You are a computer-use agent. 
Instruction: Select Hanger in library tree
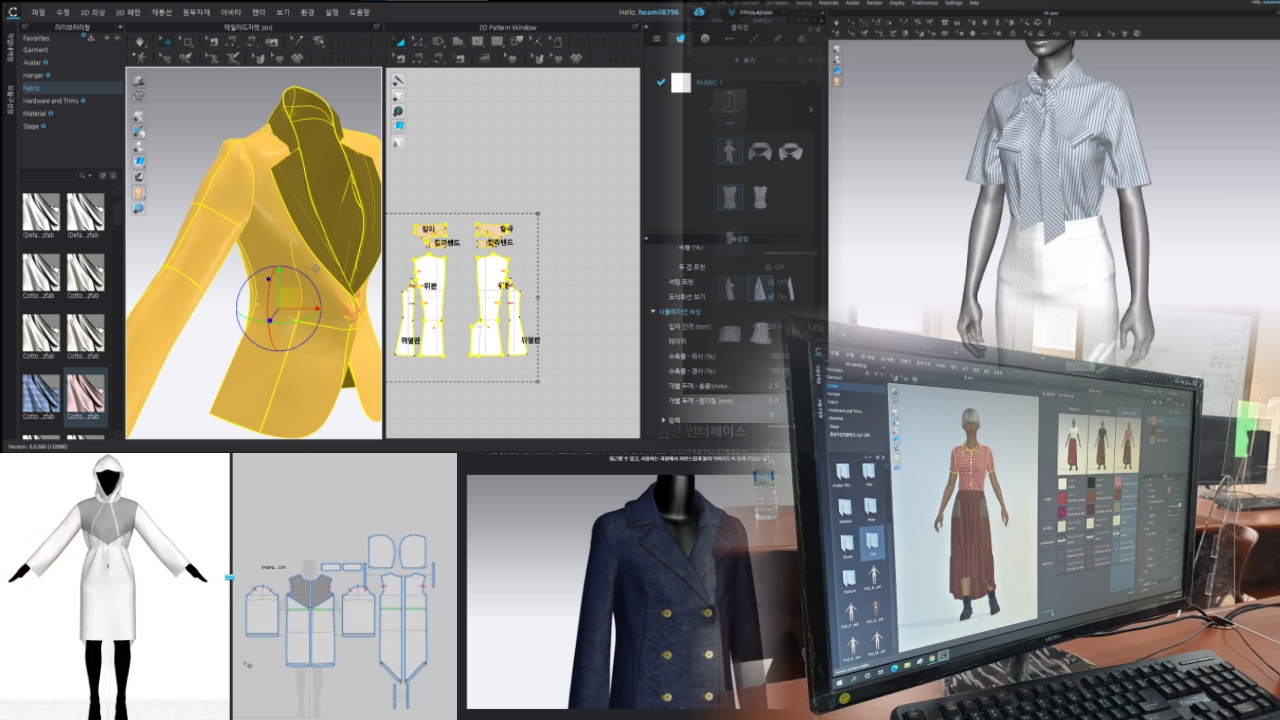[x=33, y=75]
